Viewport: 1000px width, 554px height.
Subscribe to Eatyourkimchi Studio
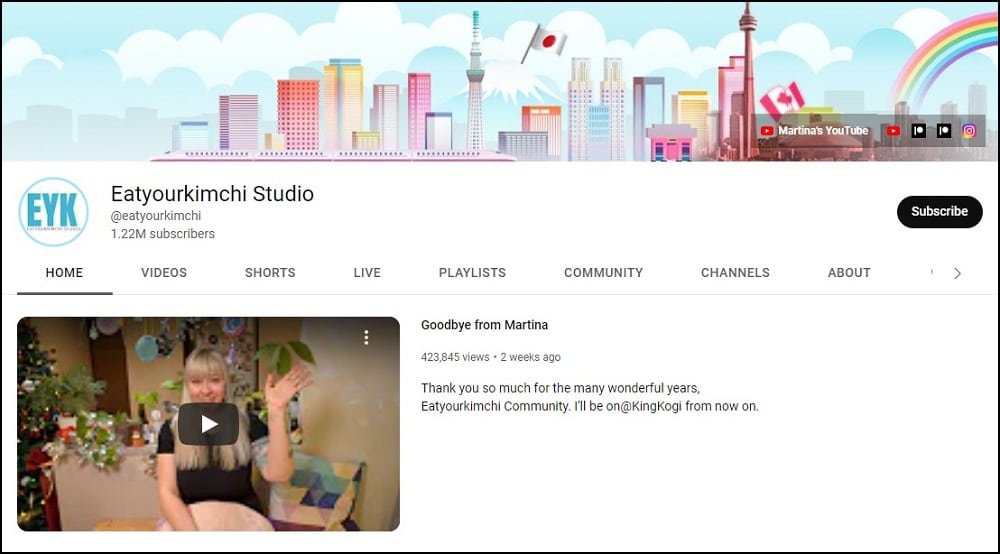(939, 212)
